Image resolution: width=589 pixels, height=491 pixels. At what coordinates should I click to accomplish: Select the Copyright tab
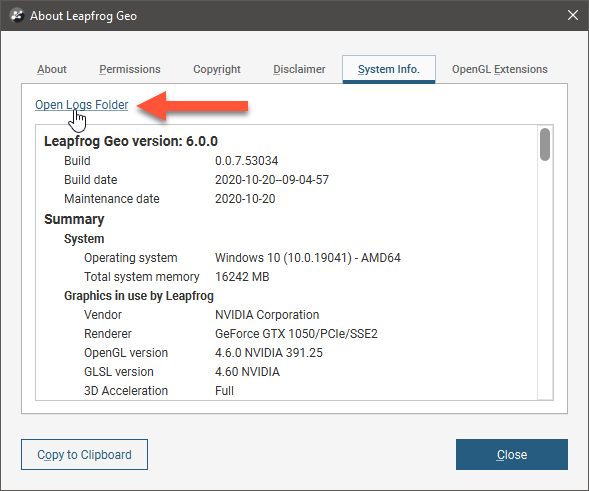point(217,69)
